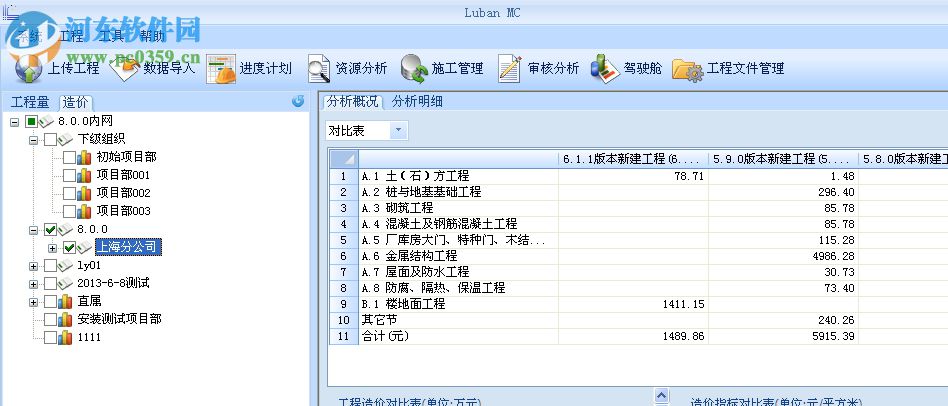Check the 下级组织 checkbox

tap(50, 140)
